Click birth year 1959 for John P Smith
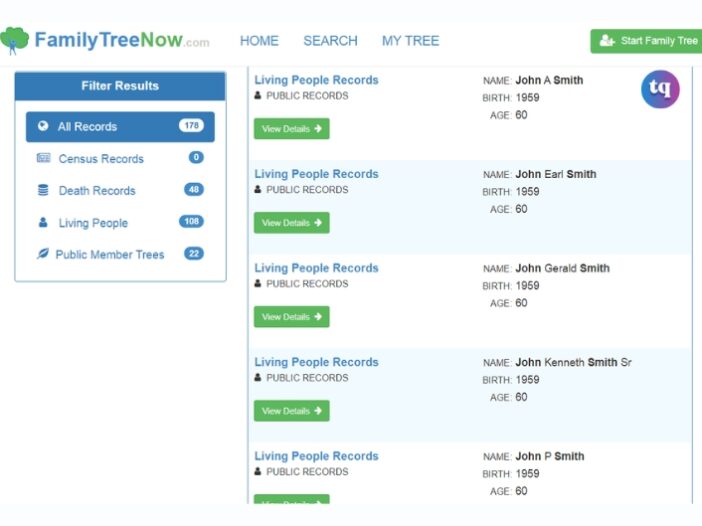This screenshot has height=526, width=702. coord(527,474)
